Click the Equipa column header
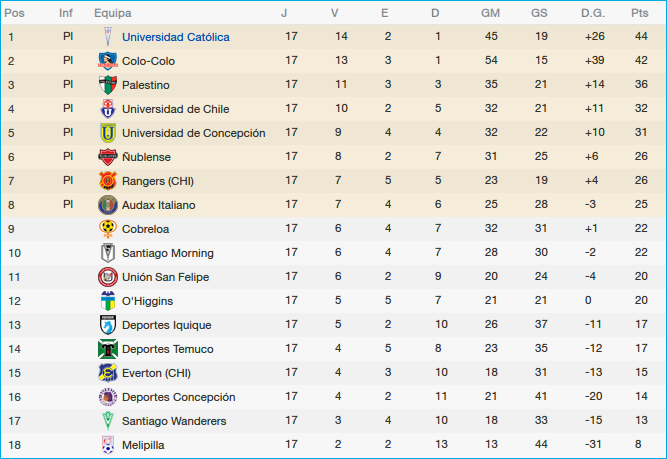667x459 pixels. pyautogui.click(x=112, y=13)
